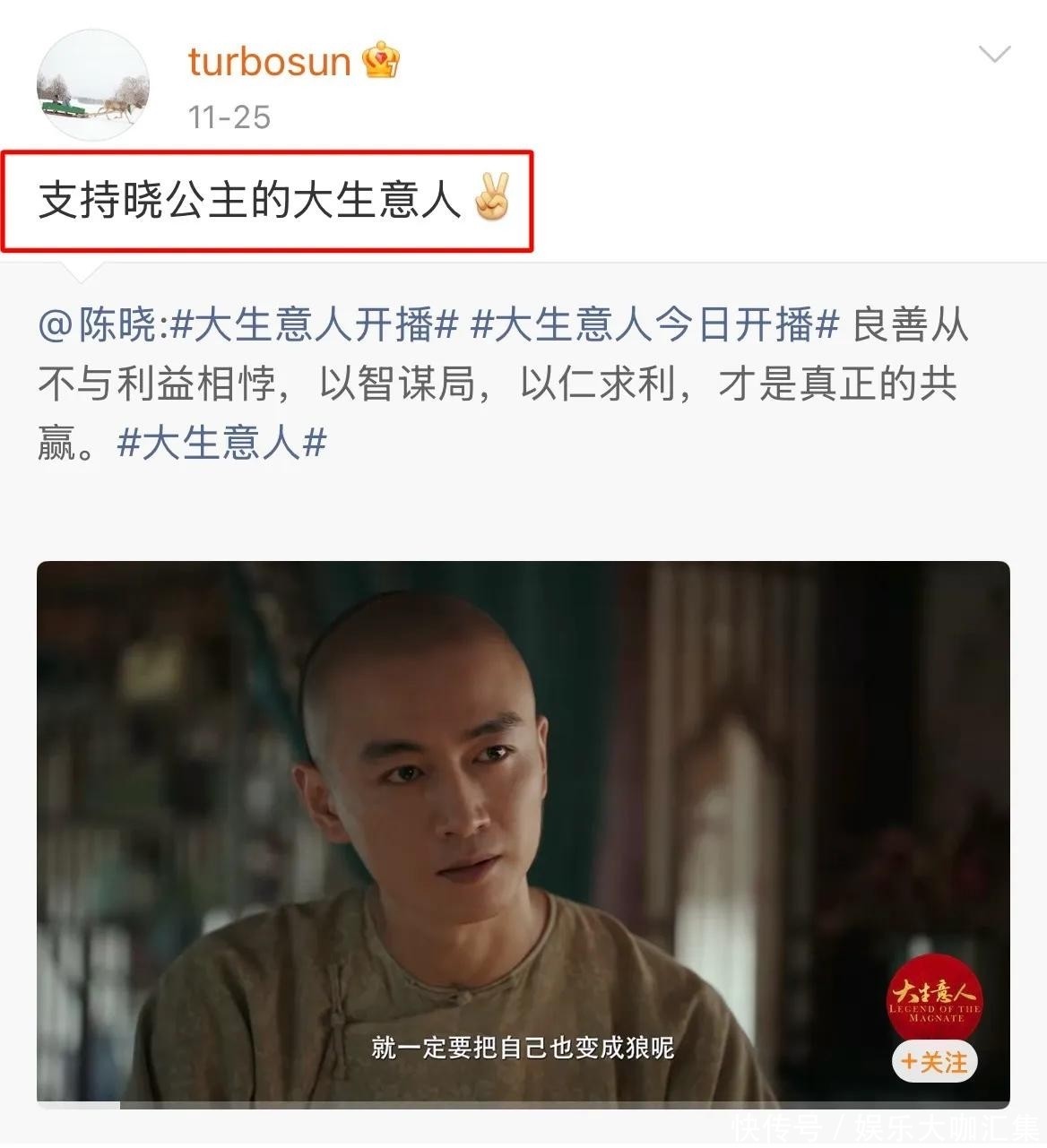Open turbosun's profile avatar picture
This screenshot has width=1047, height=1148.
click(93, 86)
